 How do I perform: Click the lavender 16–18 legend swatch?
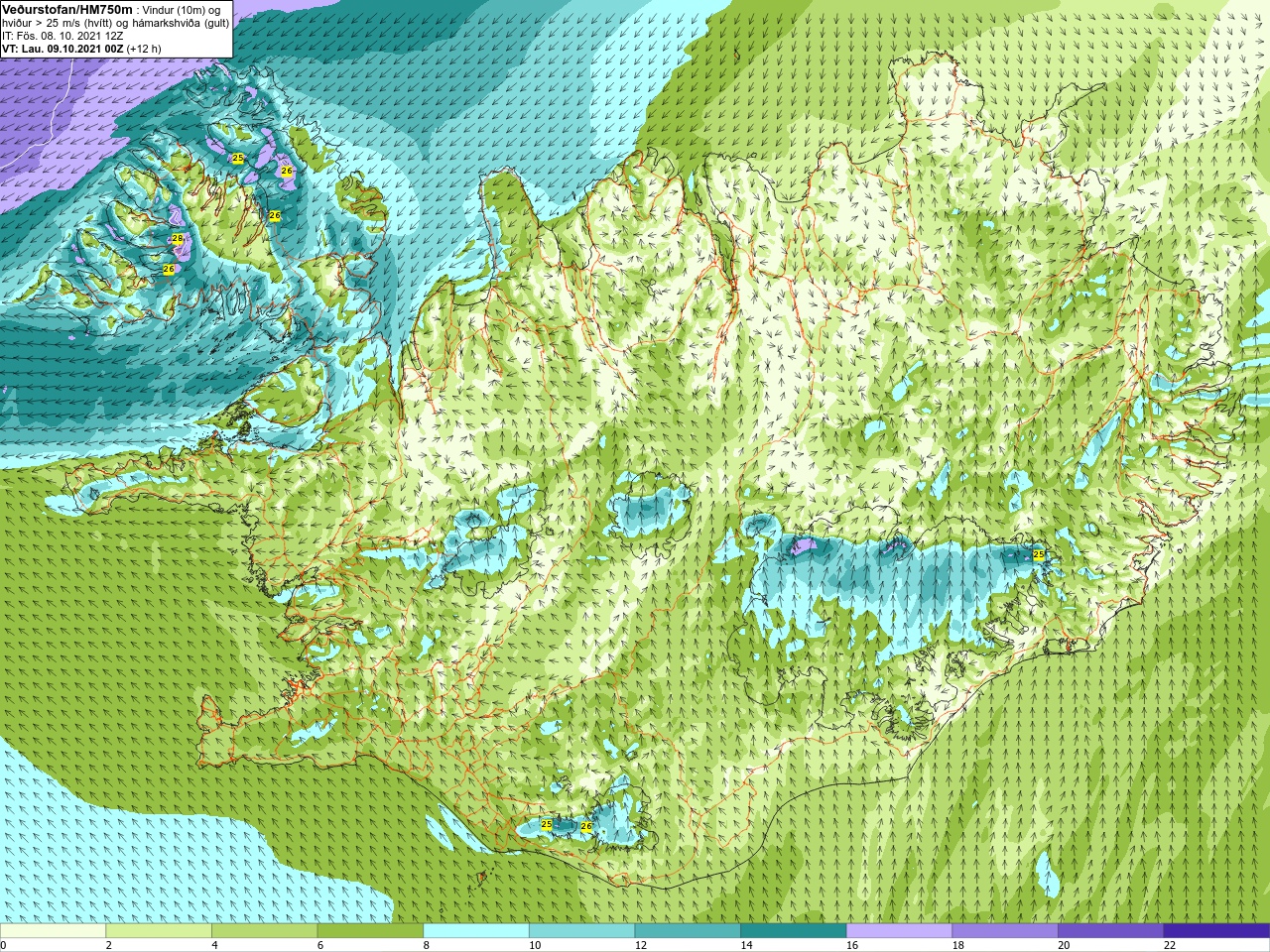[x=899, y=931]
